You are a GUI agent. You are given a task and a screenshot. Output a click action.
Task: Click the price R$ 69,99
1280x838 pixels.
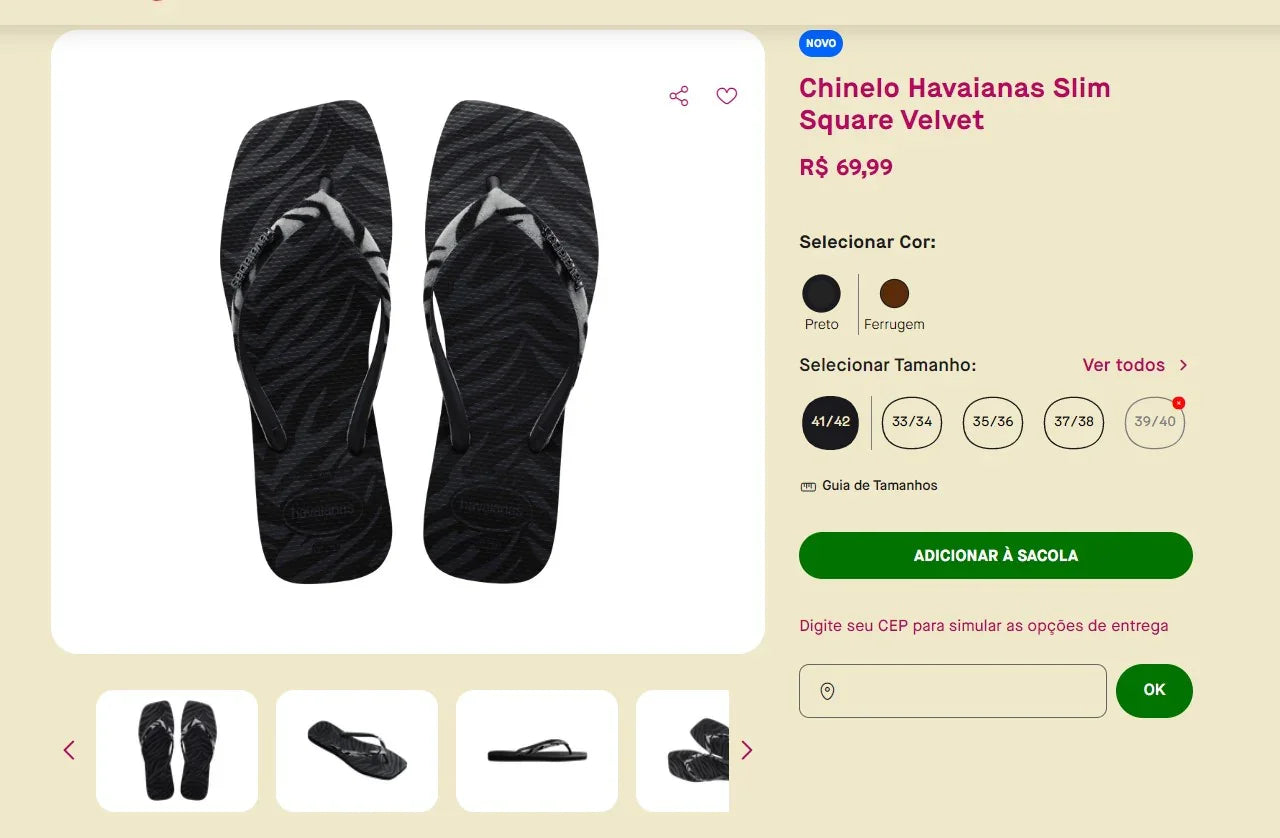846,167
